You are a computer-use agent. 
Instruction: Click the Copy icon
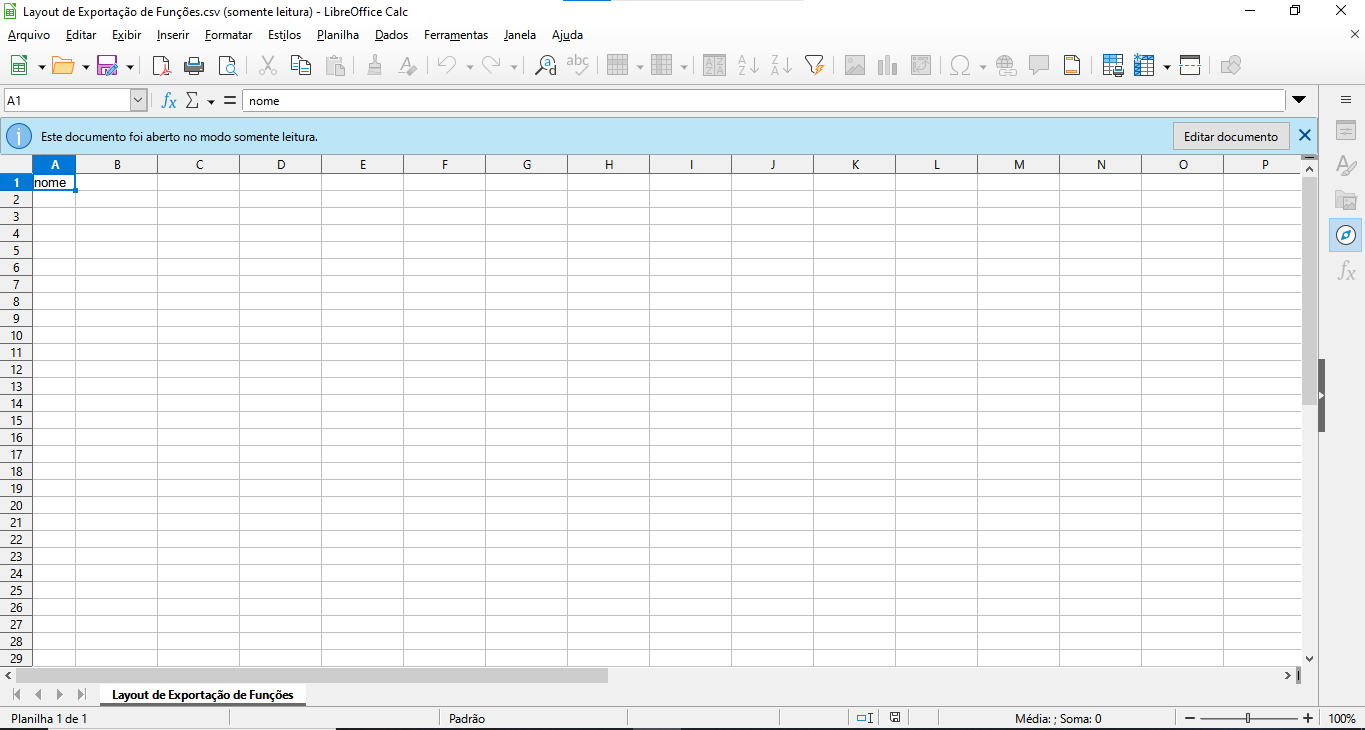301,66
